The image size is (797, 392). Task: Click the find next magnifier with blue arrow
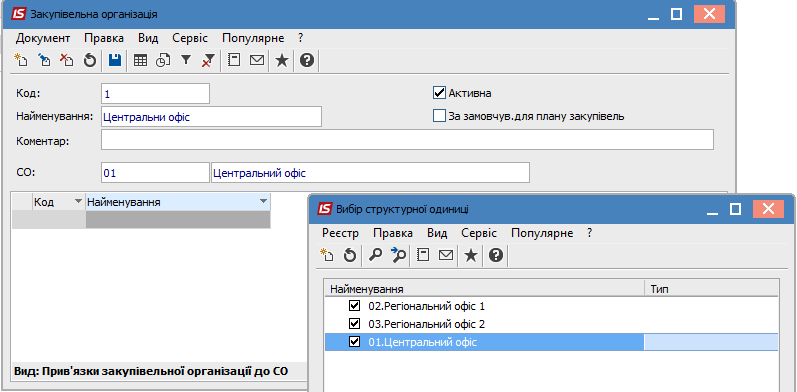397,255
